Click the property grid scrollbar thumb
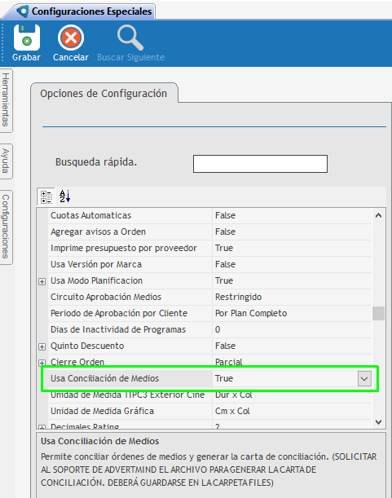The height and width of the screenshot is (498, 392). pyautogui.click(x=378, y=313)
